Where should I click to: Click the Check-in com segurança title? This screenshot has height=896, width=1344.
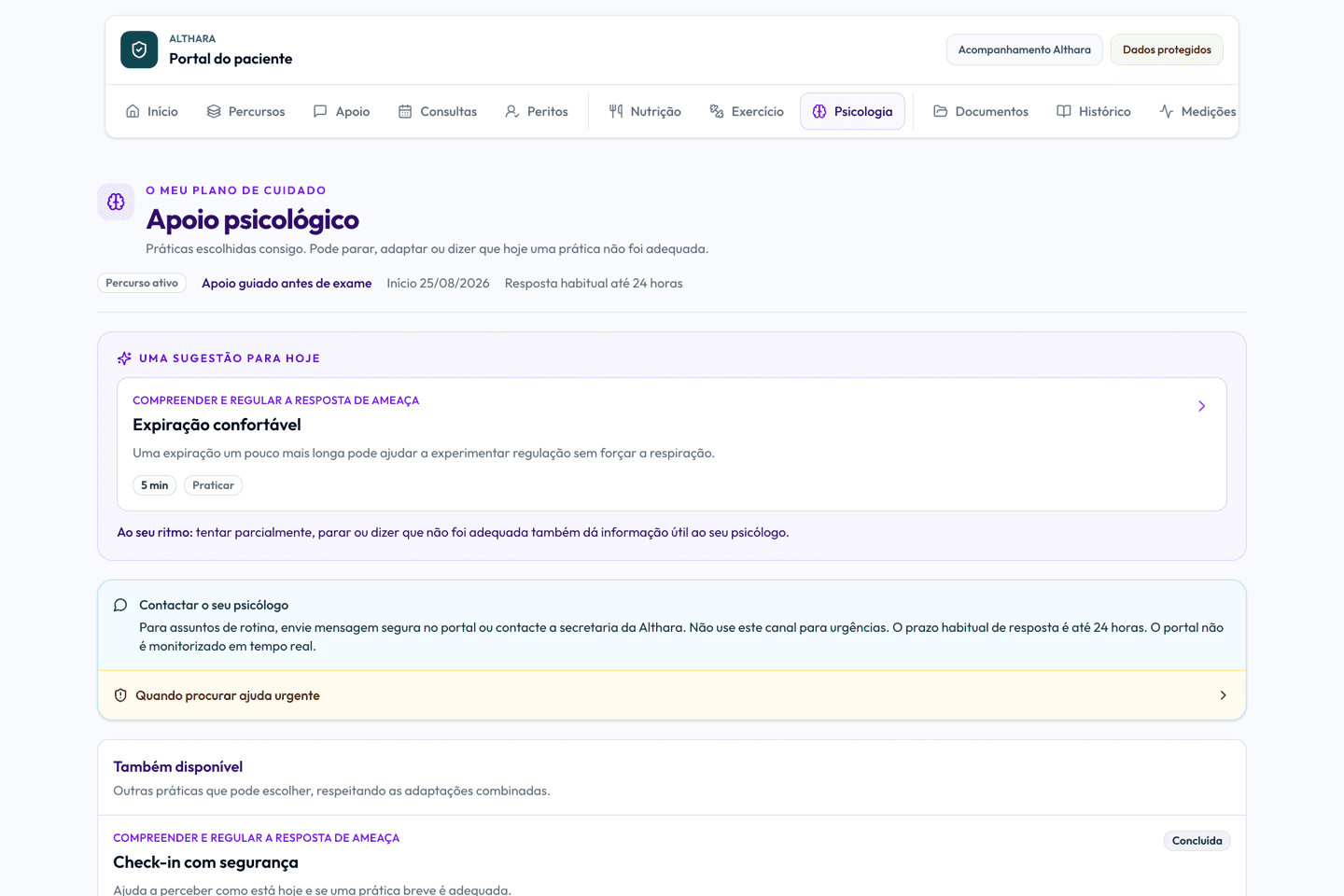[x=205, y=862]
